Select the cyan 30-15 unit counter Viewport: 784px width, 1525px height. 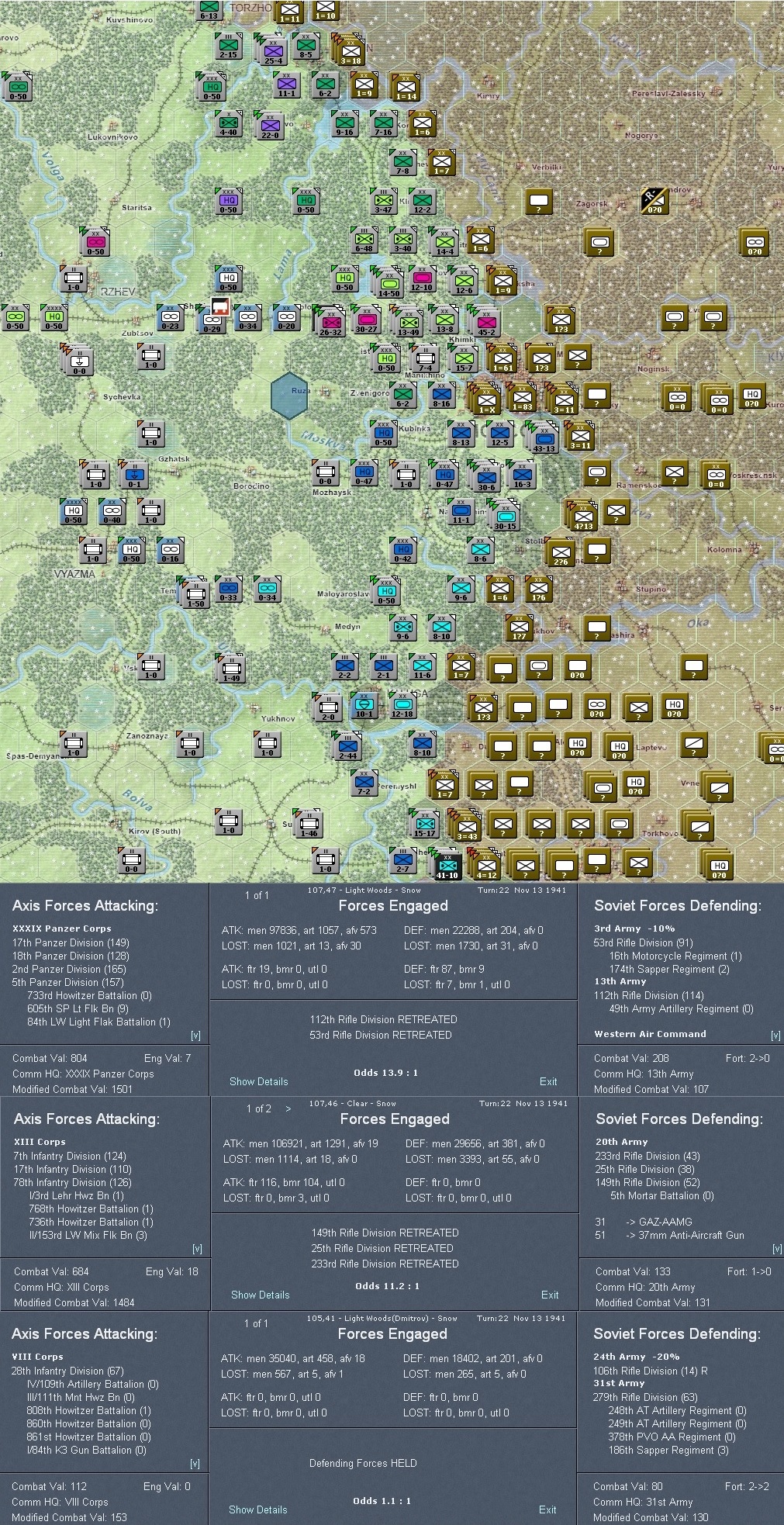[505, 515]
